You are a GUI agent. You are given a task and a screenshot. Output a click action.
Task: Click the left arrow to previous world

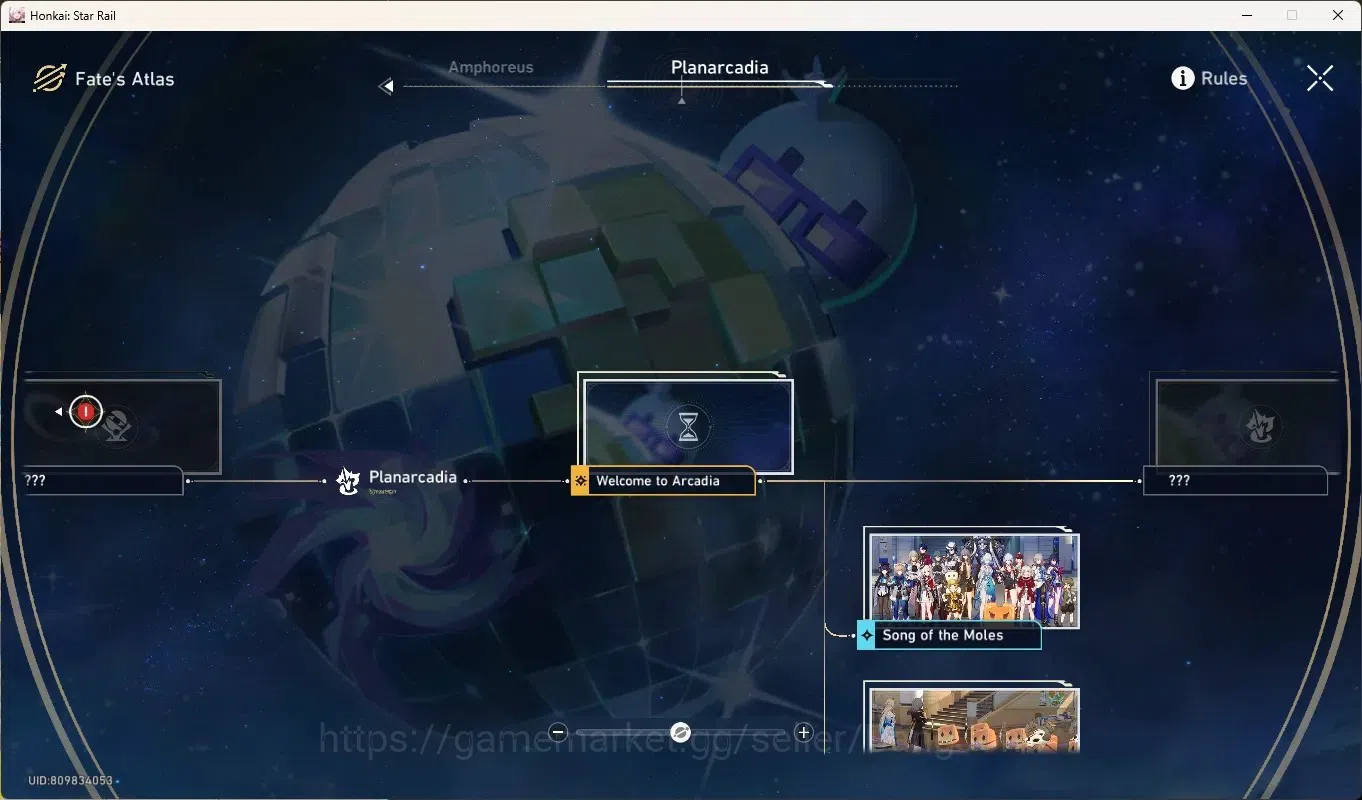[x=386, y=87]
